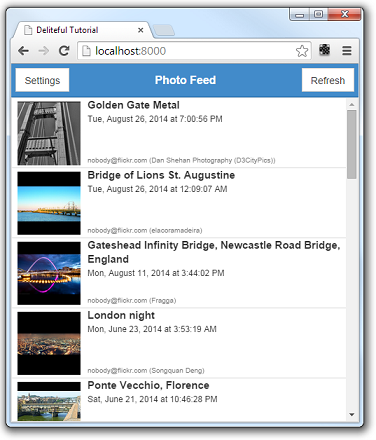Click the scrollbar down arrow

pos(352,414)
